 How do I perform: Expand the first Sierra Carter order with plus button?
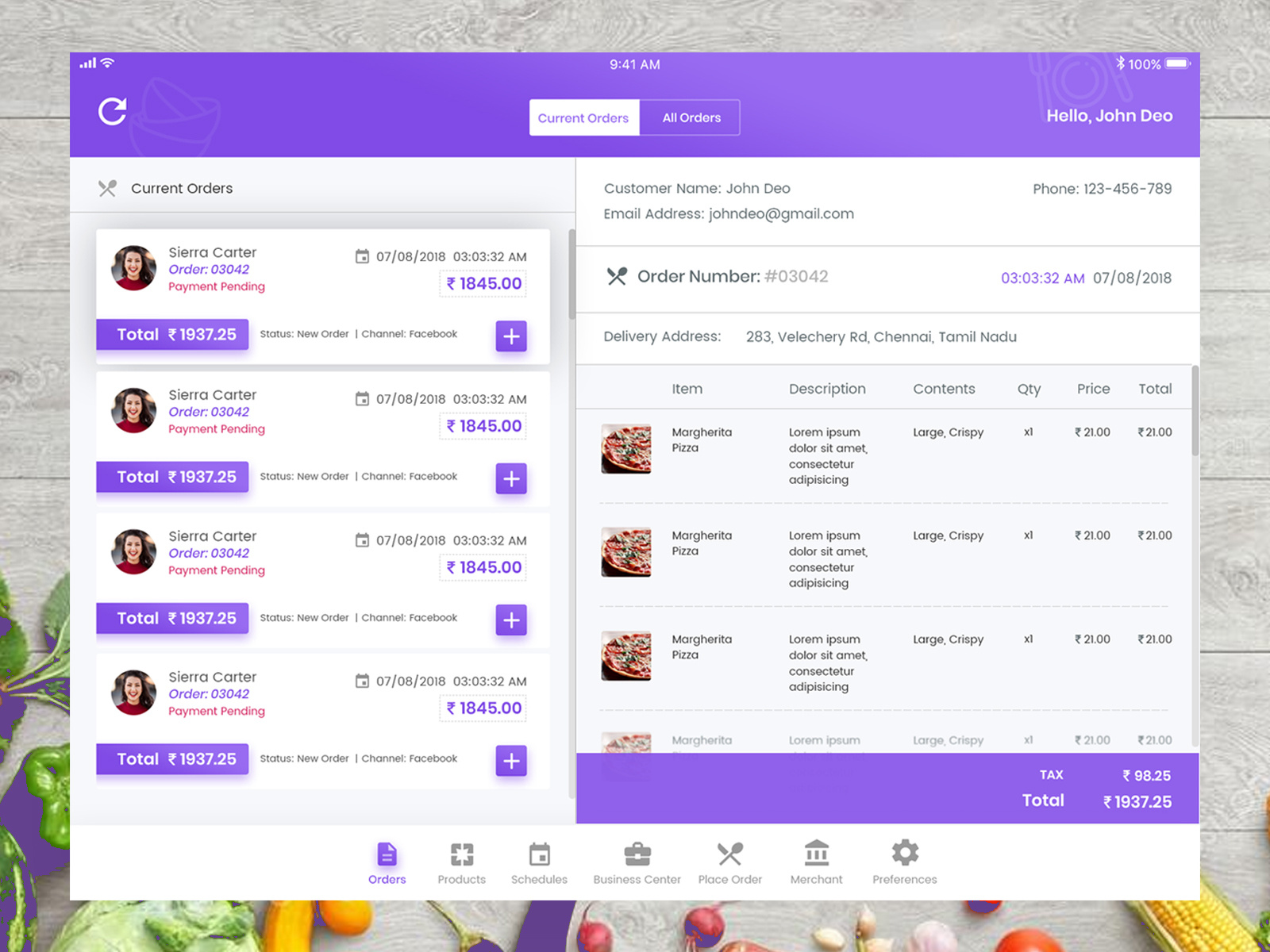(x=511, y=336)
